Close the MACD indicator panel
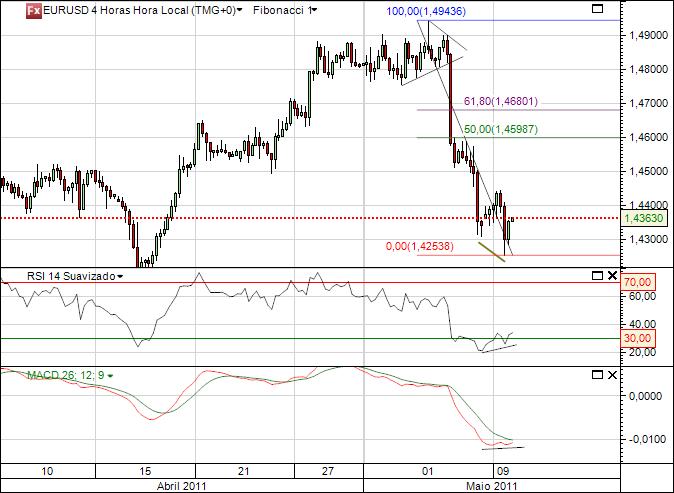Image resolution: width=674 pixels, height=493 pixels. click(x=613, y=375)
